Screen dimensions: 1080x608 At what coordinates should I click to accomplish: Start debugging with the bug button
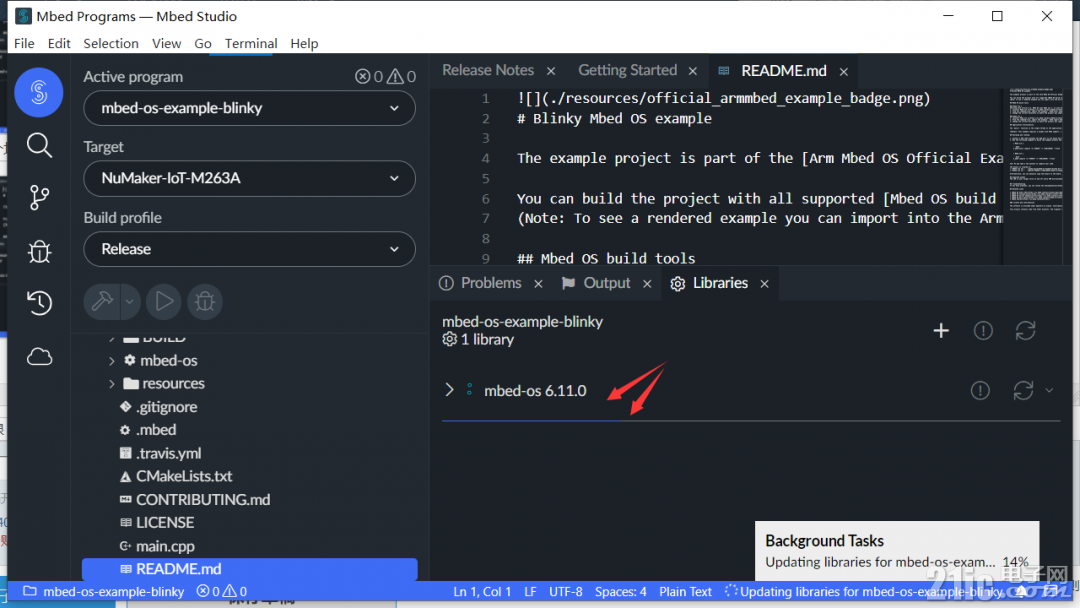205,302
